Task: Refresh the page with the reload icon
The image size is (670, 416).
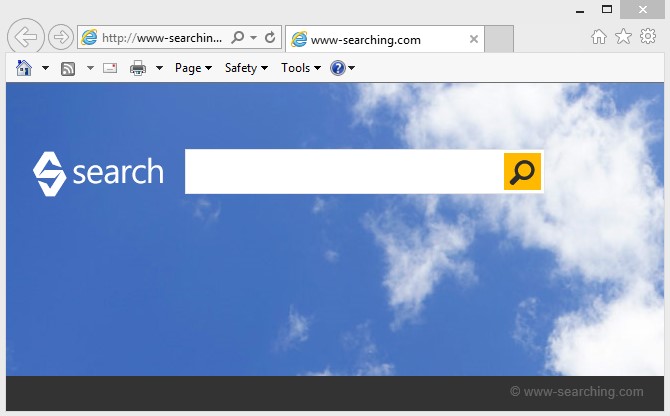Action: click(270, 38)
